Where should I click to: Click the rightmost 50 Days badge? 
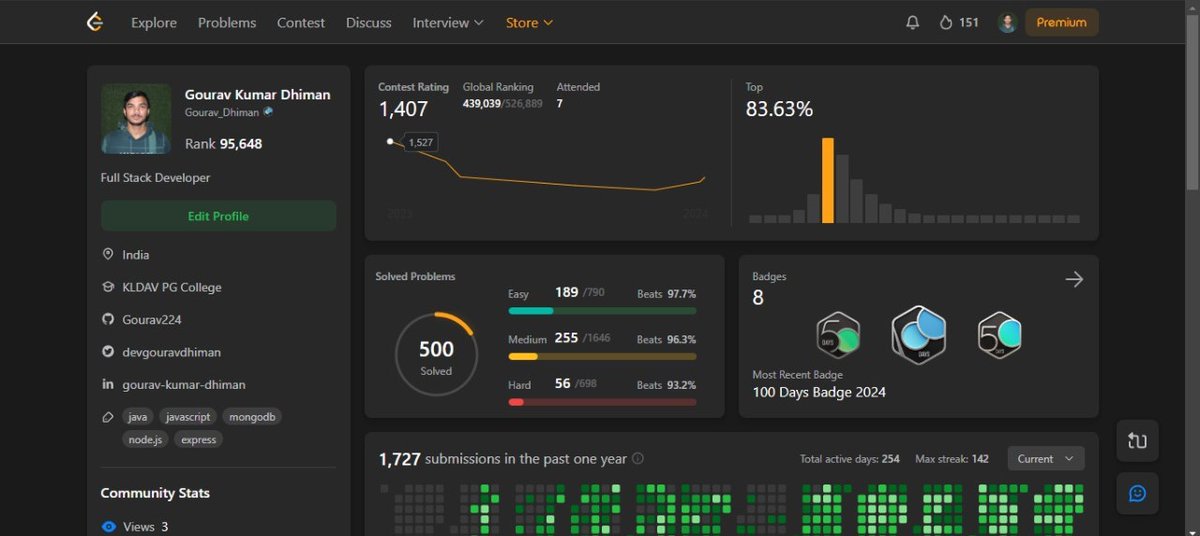pyautogui.click(x=999, y=335)
